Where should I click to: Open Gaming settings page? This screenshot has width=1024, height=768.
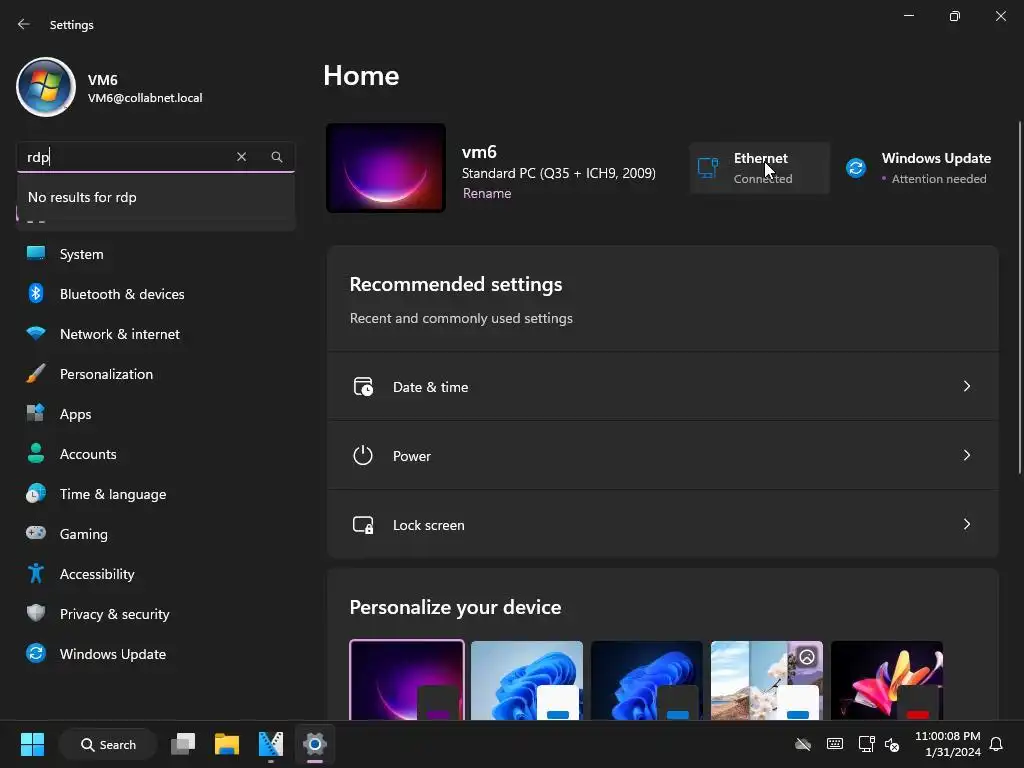coord(156,534)
